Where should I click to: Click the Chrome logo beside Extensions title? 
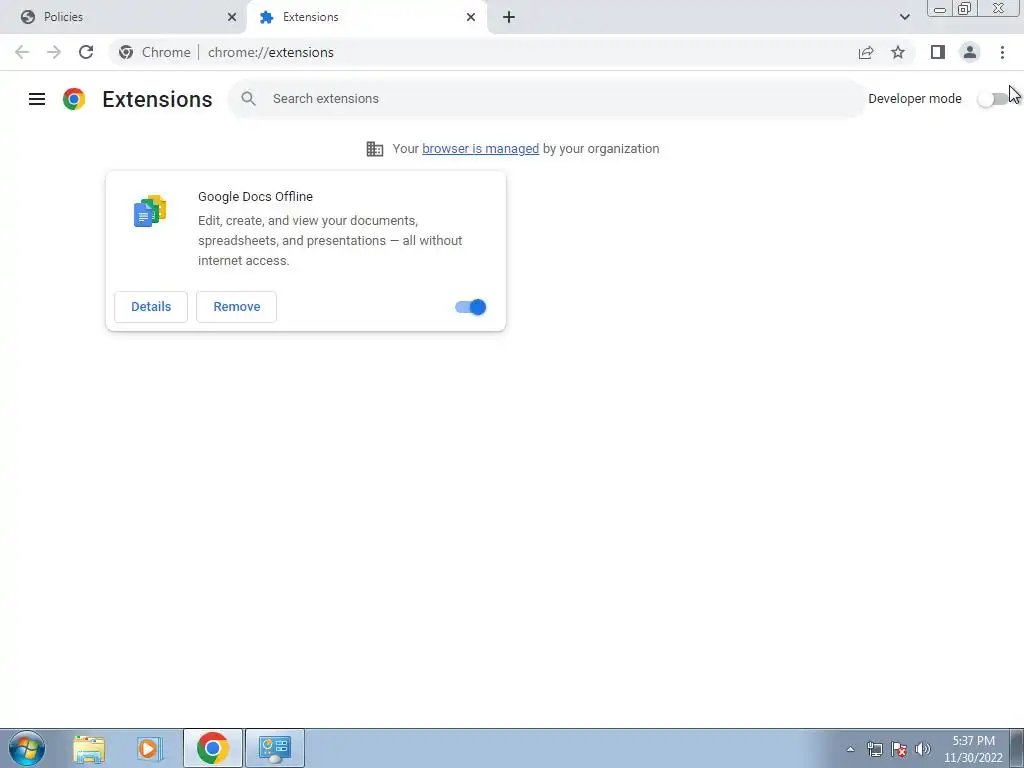pyautogui.click(x=74, y=99)
